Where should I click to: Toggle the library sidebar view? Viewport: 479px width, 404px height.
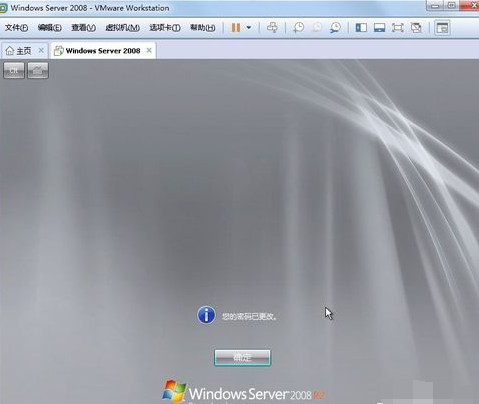[x=361, y=27]
